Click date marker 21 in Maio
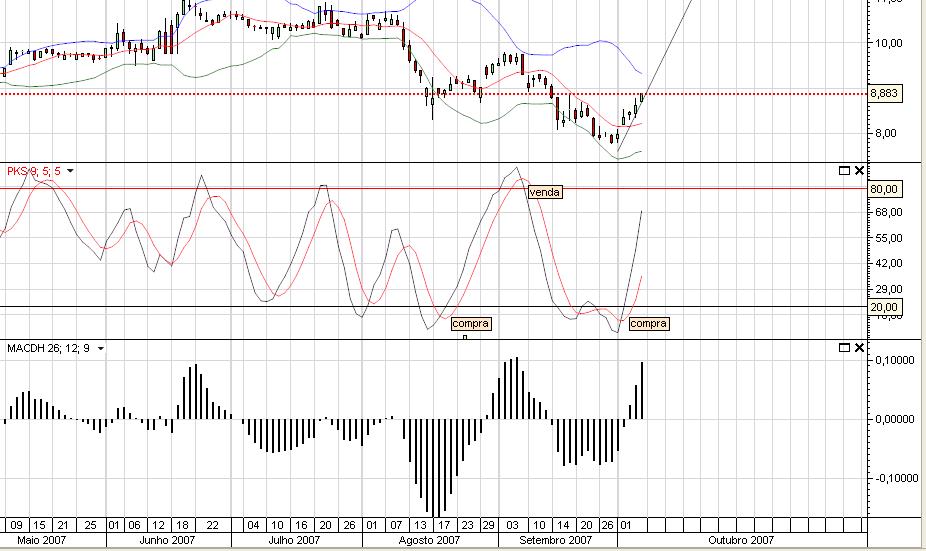 (63, 525)
